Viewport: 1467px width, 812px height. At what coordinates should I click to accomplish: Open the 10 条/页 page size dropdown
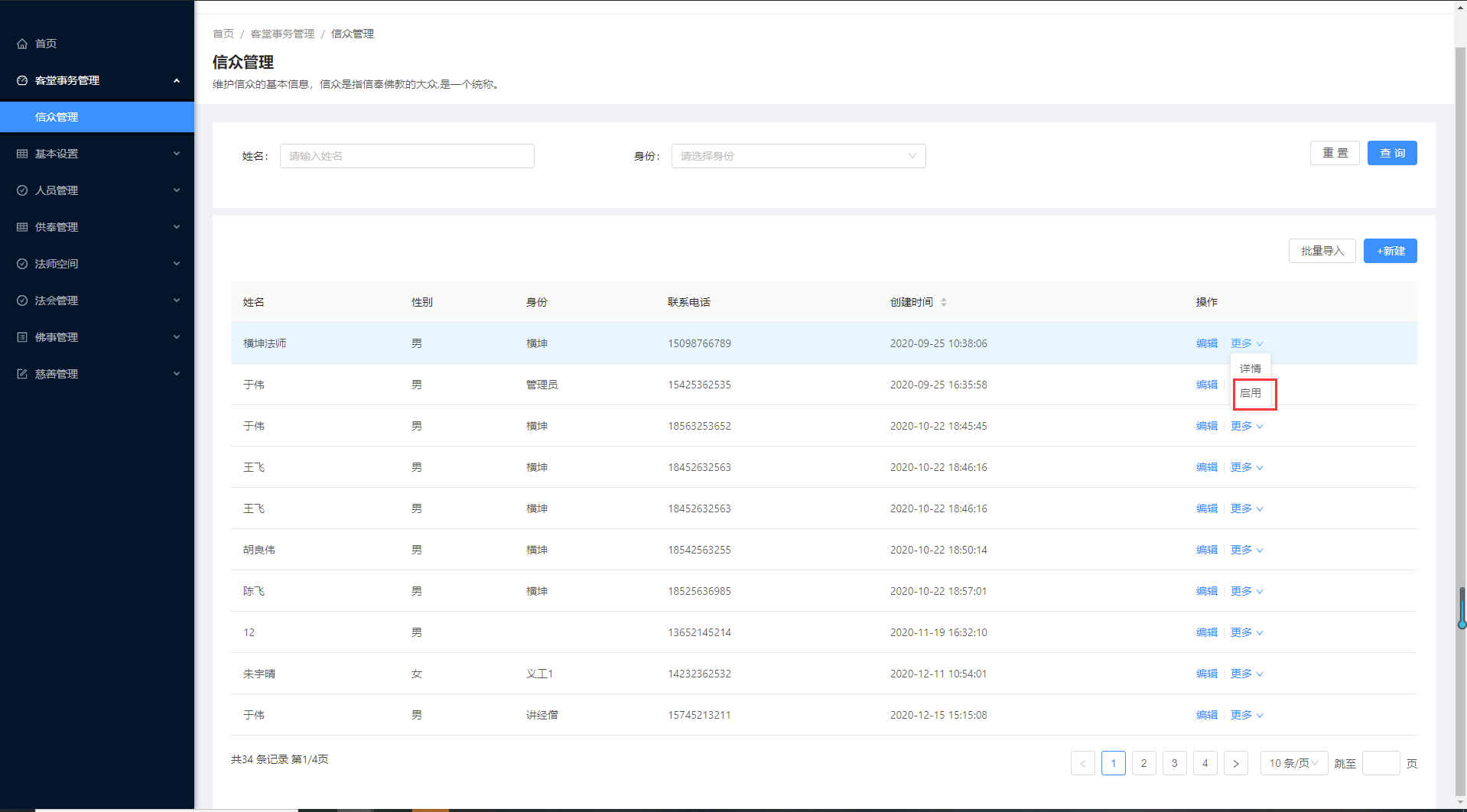click(1294, 763)
